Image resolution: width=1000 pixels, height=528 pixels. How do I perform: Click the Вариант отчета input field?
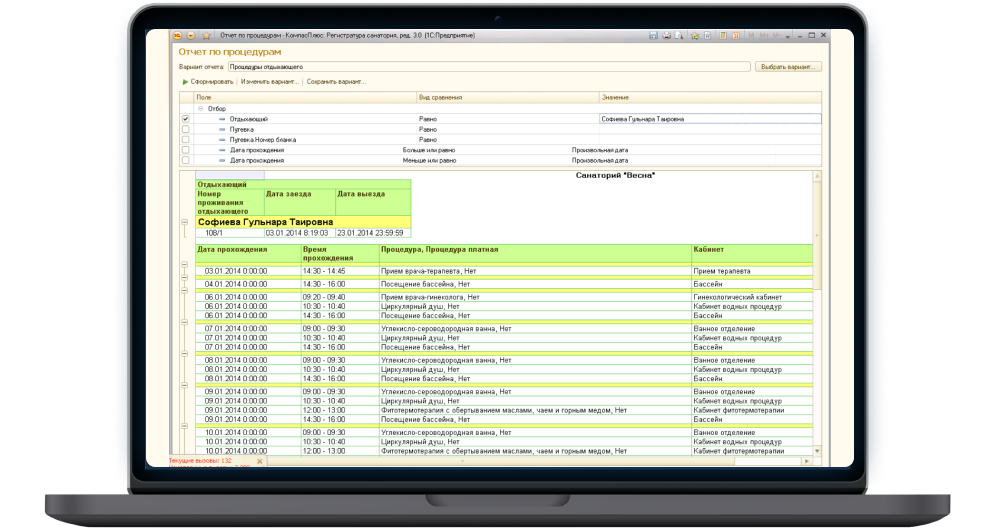(488, 67)
